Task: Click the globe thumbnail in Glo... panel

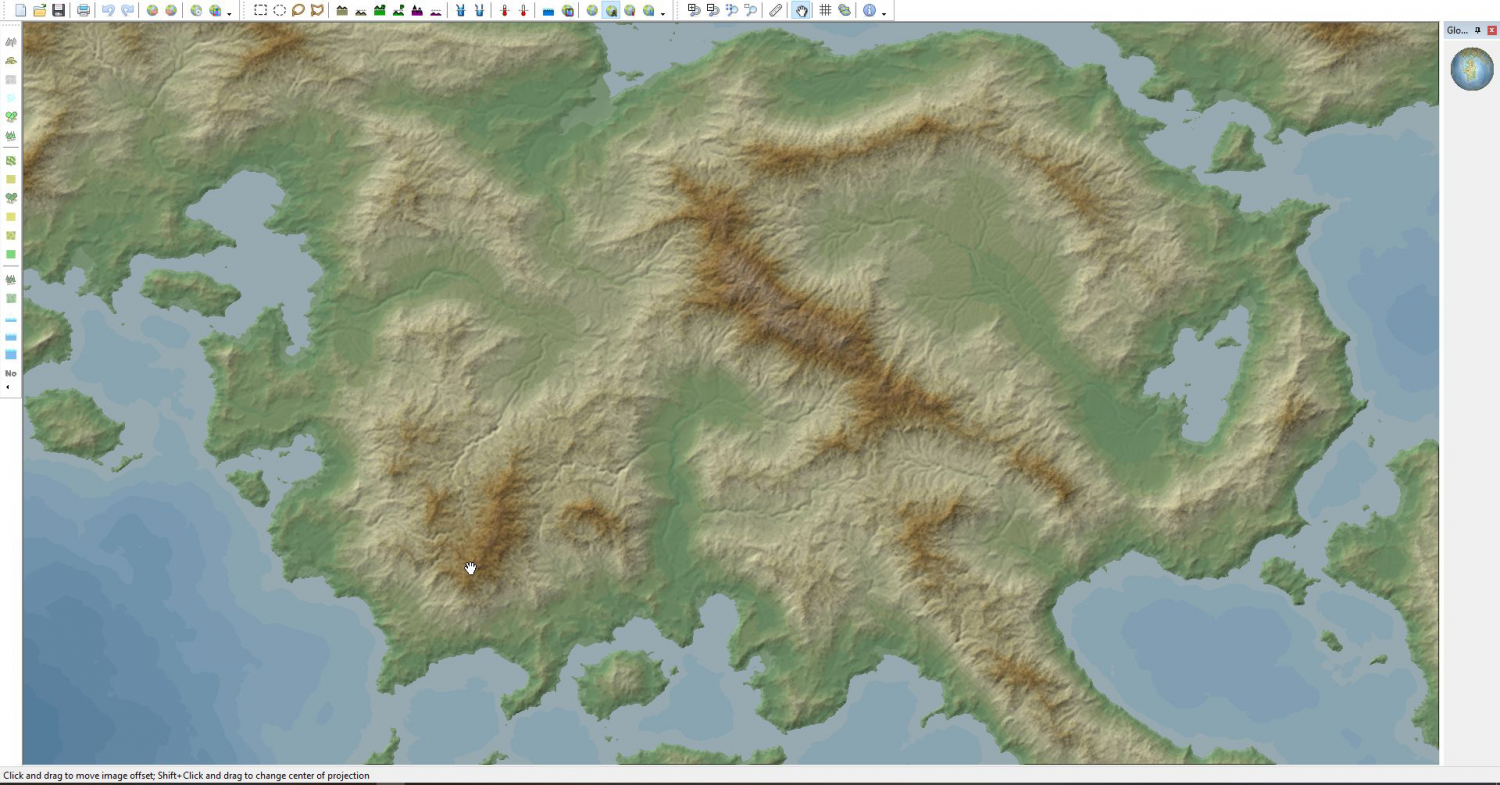Action: click(x=1471, y=69)
